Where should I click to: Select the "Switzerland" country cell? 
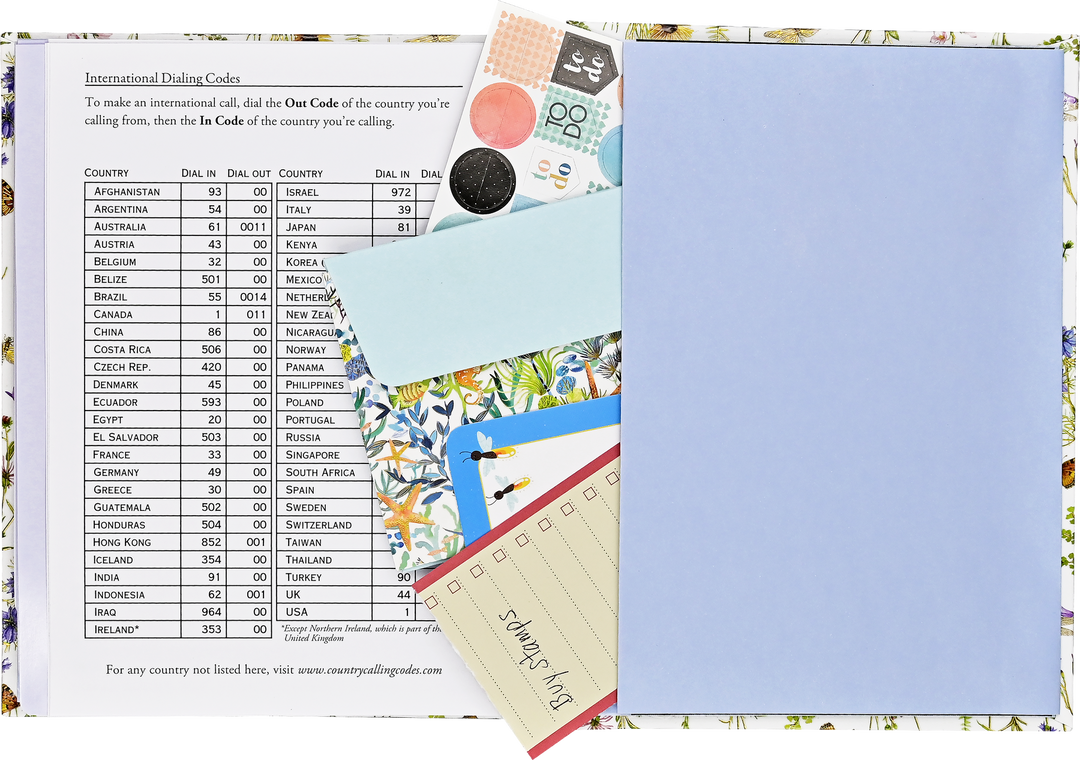(x=325, y=525)
